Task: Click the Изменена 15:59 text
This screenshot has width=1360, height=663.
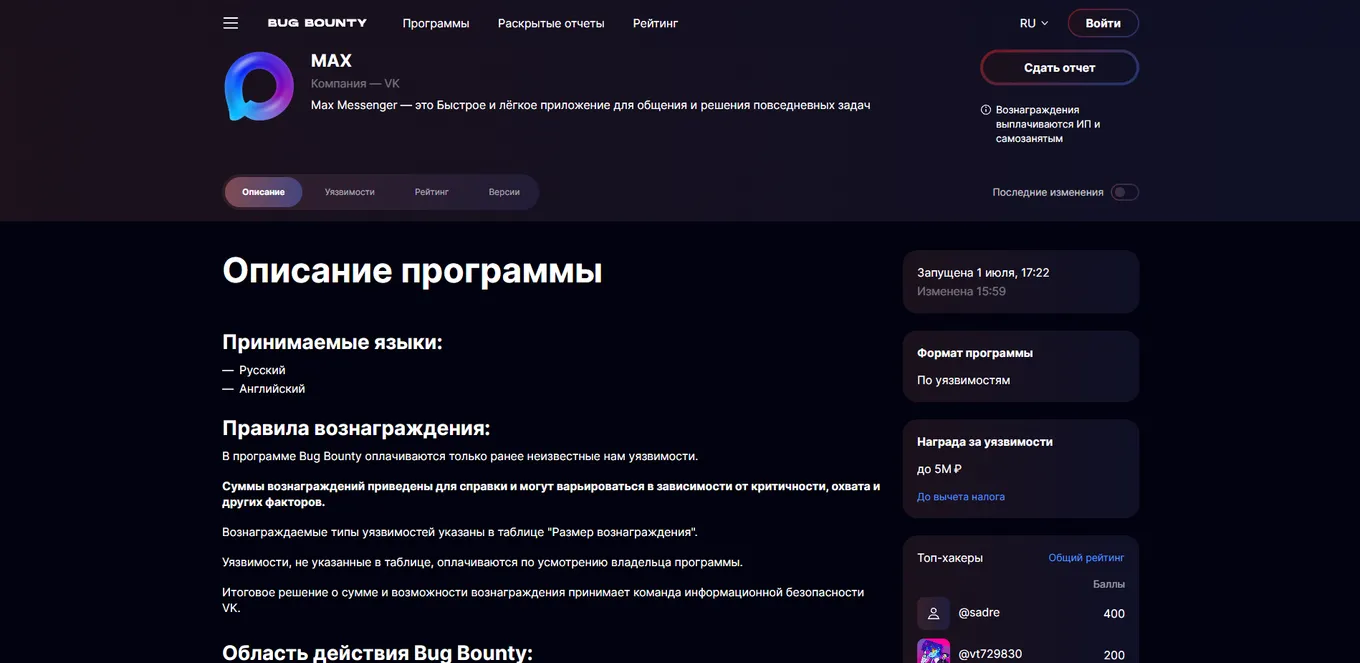Action: tap(961, 292)
